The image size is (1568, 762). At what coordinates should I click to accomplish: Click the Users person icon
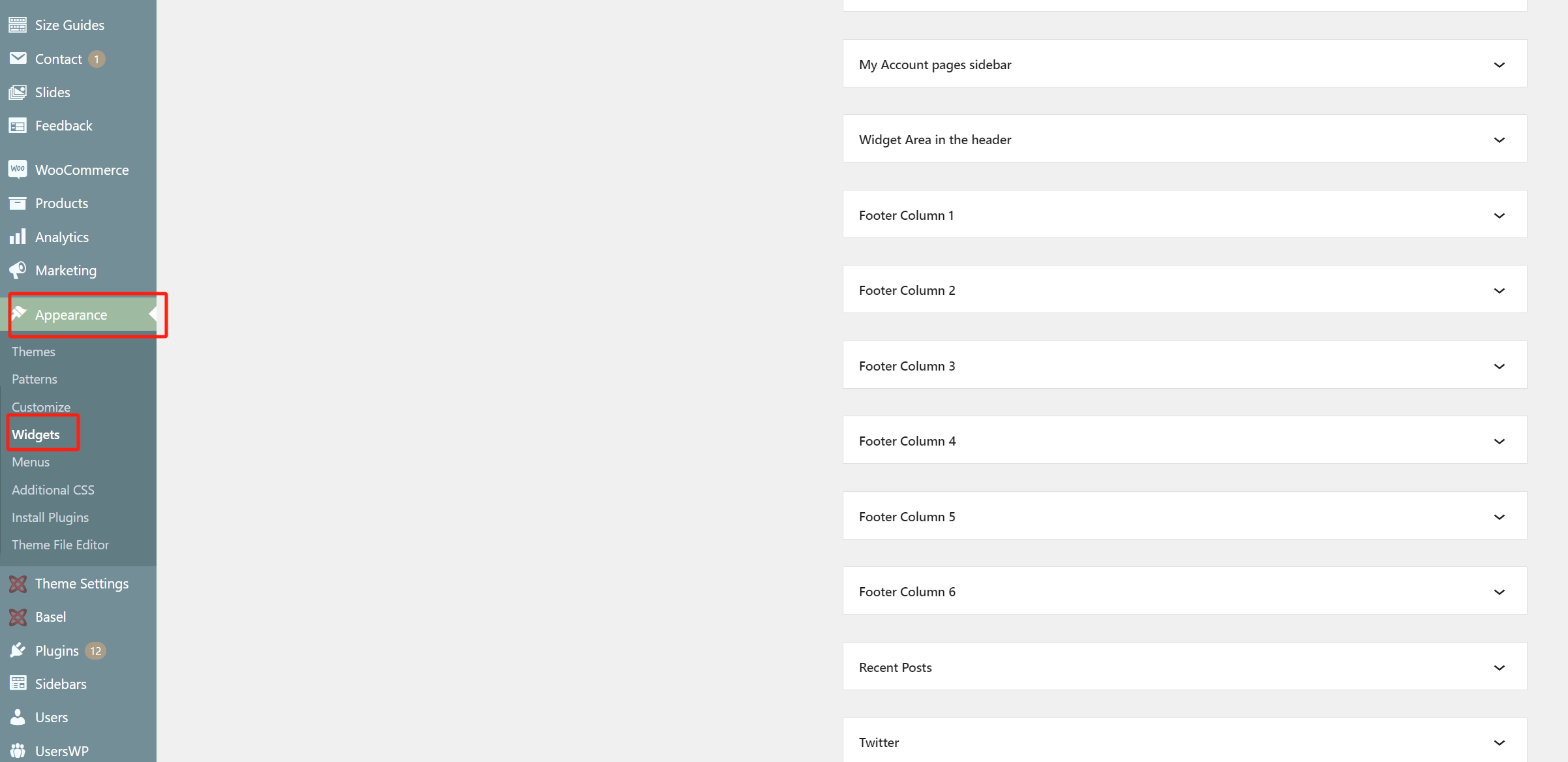point(18,717)
